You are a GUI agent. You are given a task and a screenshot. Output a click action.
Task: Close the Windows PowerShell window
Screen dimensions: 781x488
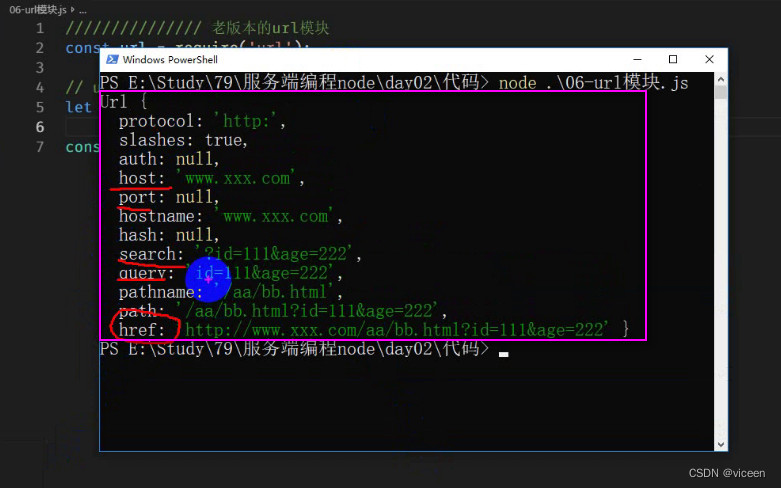pyautogui.click(x=709, y=59)
